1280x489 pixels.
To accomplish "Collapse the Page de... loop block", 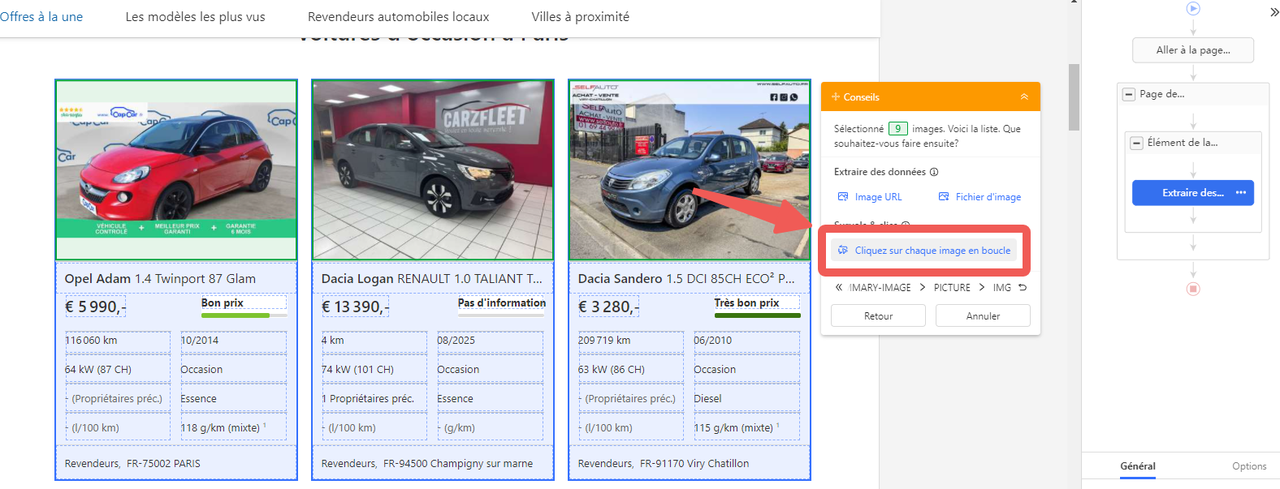I will click(x=1129, y=94).
